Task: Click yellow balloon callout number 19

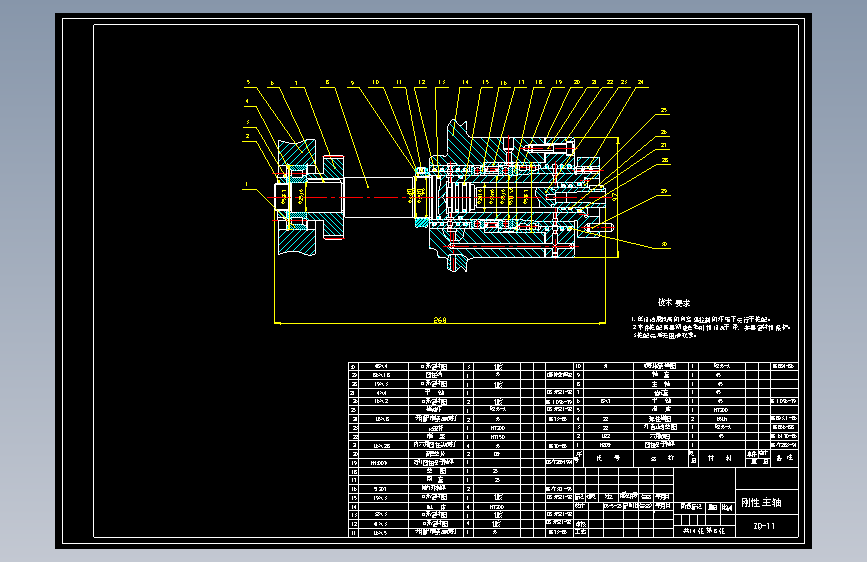Action: (x=558, y=82)
